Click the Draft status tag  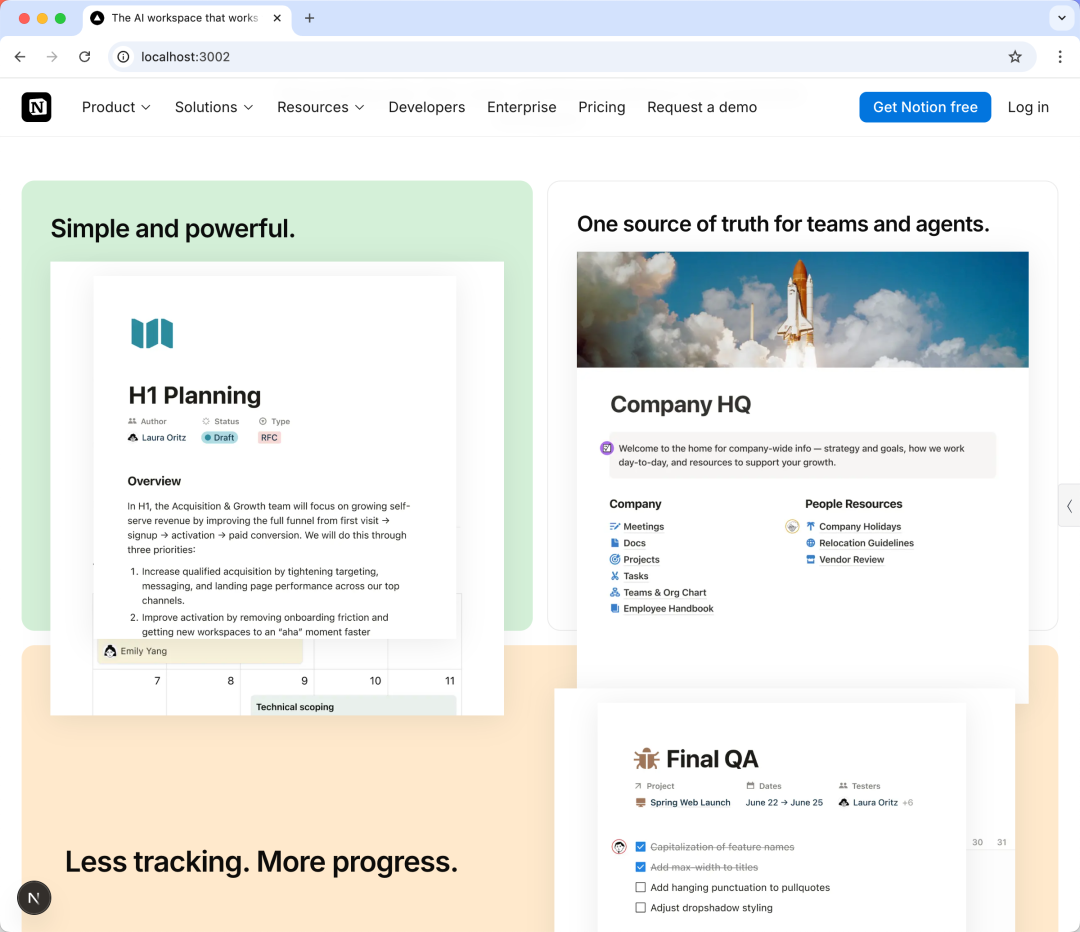[x=220, y=437]
